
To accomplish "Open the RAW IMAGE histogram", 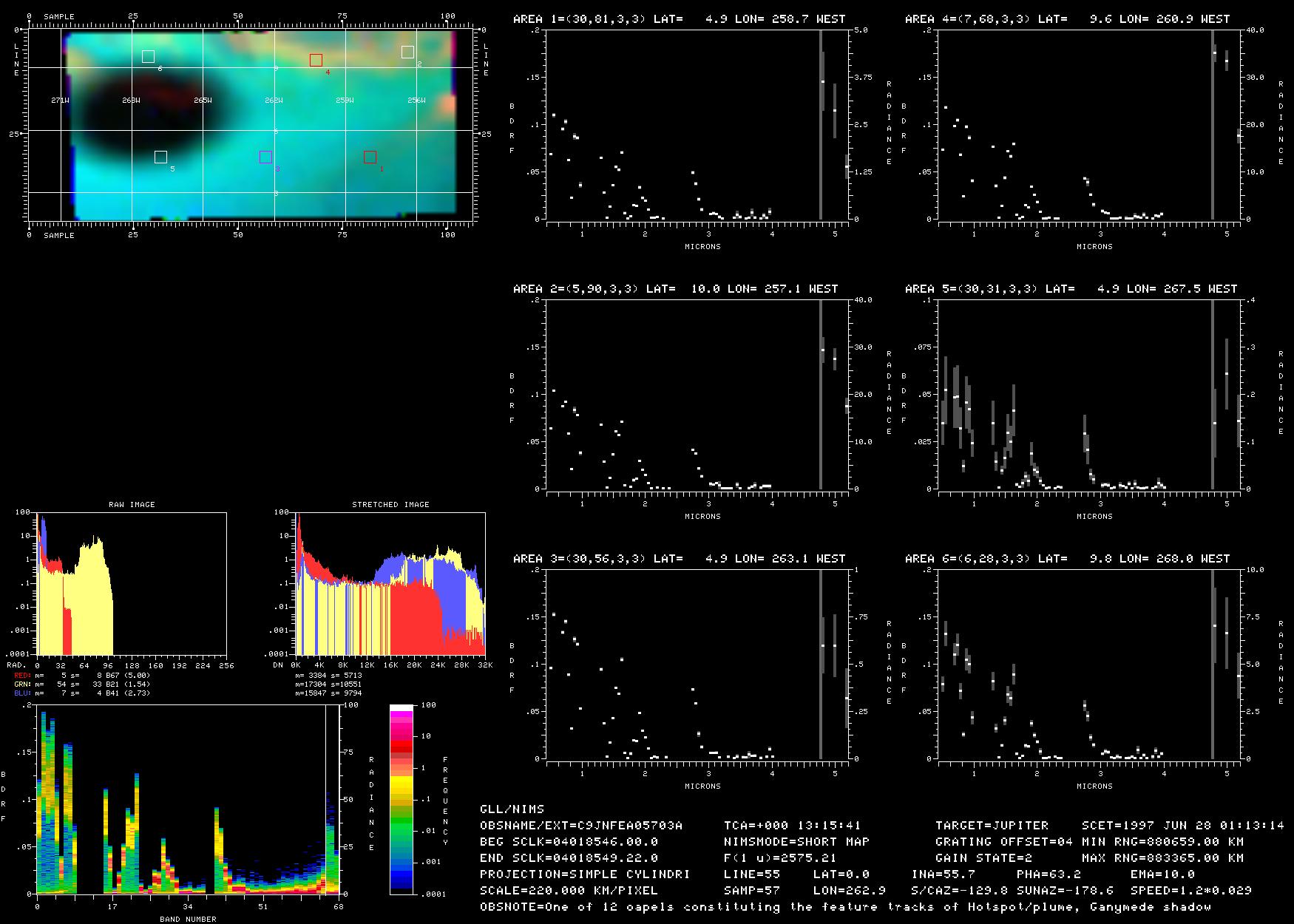I will (x=132, y=582).
